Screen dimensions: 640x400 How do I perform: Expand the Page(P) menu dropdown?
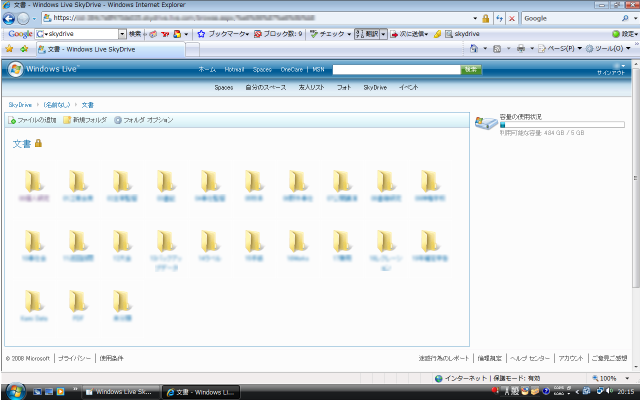579,49
